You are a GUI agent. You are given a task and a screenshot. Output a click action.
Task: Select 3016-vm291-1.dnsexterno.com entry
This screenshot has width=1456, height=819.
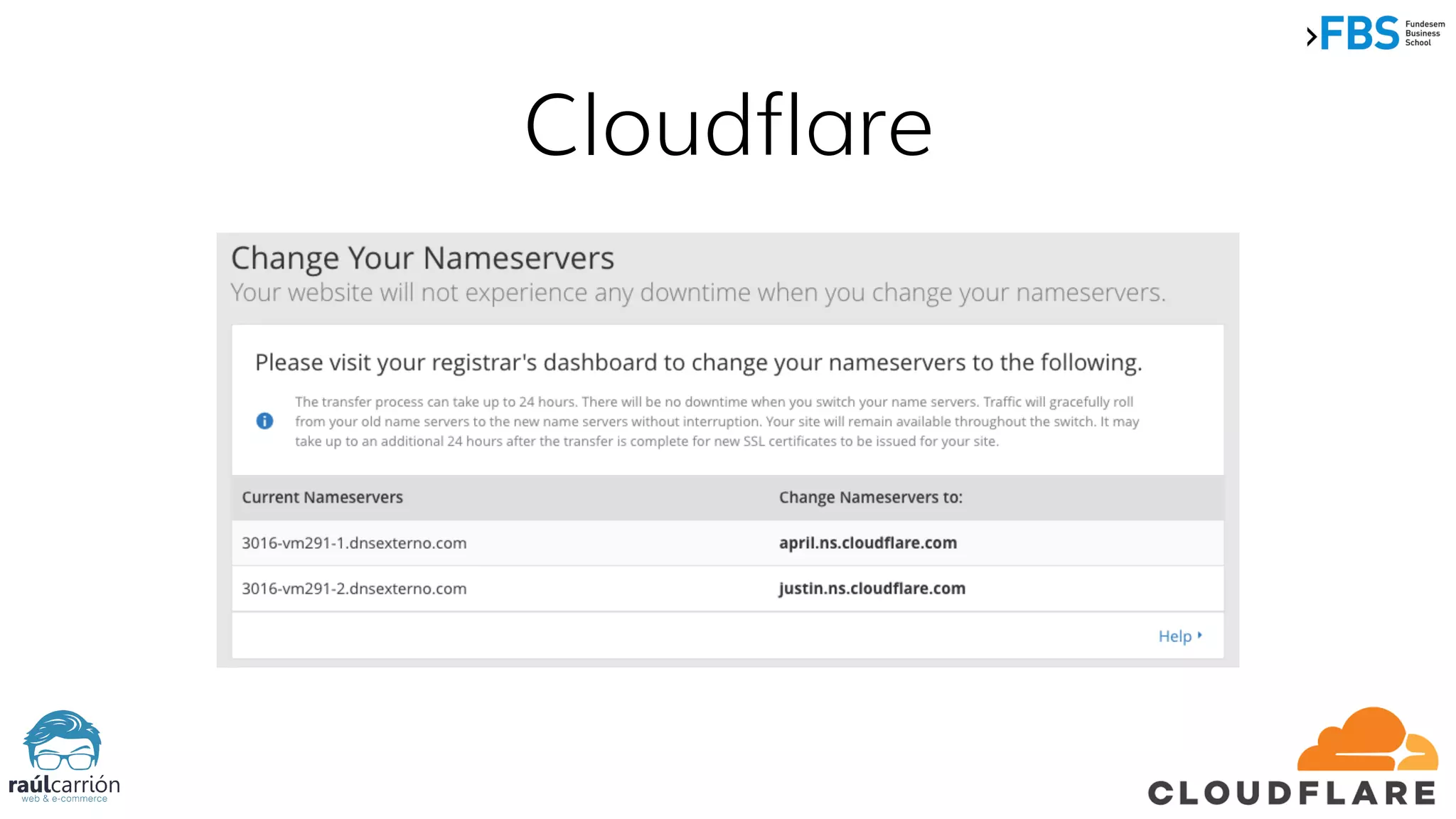click(x=354, y=543)
